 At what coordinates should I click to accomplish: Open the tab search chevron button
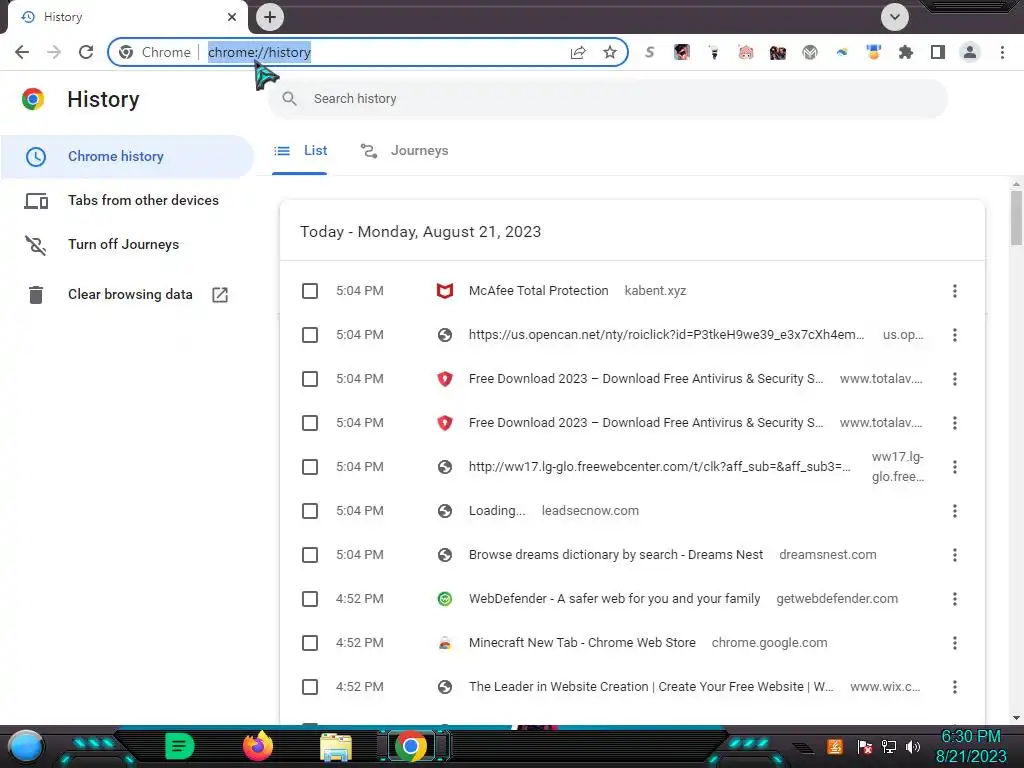[895, 17]
